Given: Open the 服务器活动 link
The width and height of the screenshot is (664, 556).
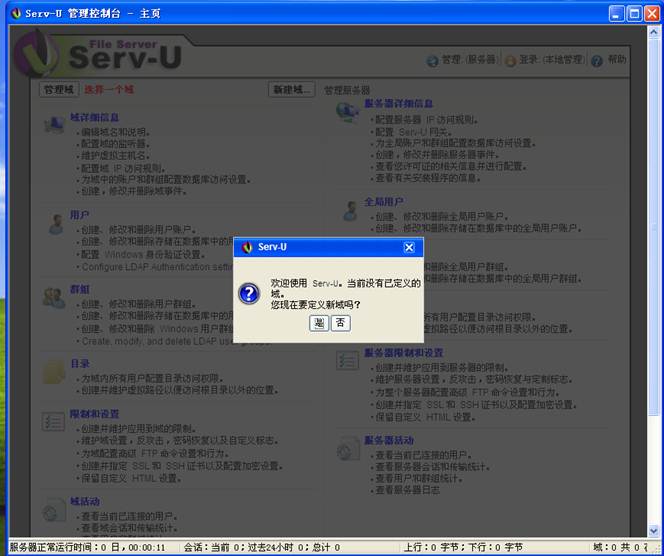Looking at the screenshot, I should click(389, 440).
